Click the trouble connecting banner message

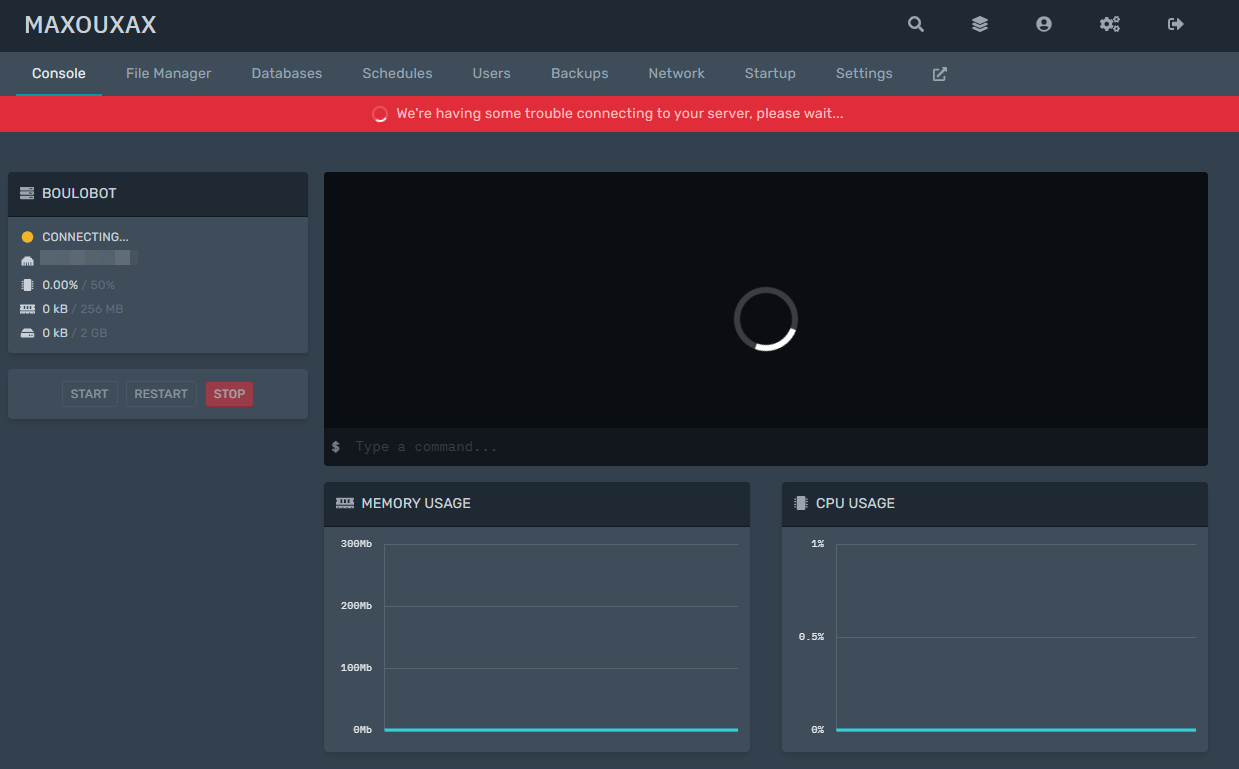(620, 114)
